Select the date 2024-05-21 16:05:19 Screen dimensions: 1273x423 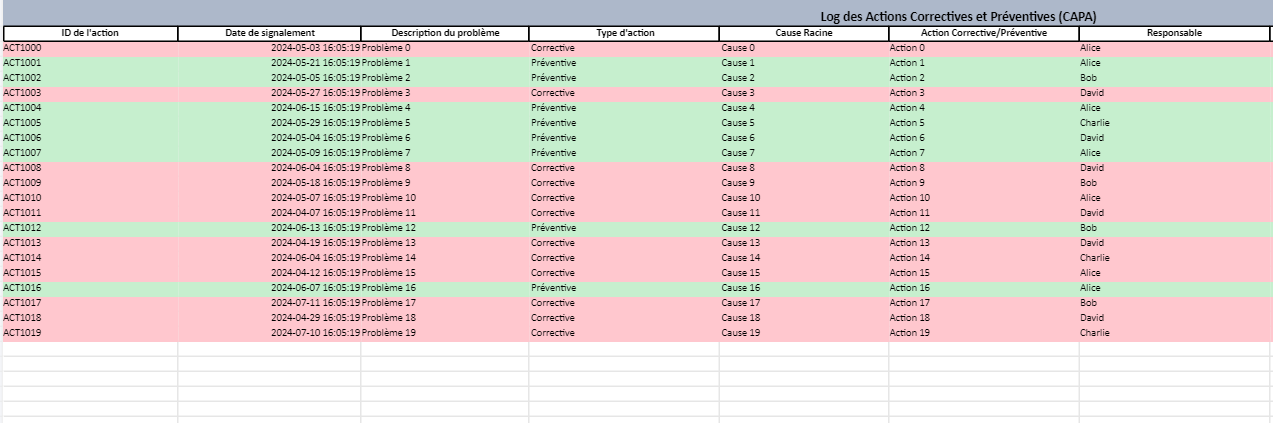315,63
